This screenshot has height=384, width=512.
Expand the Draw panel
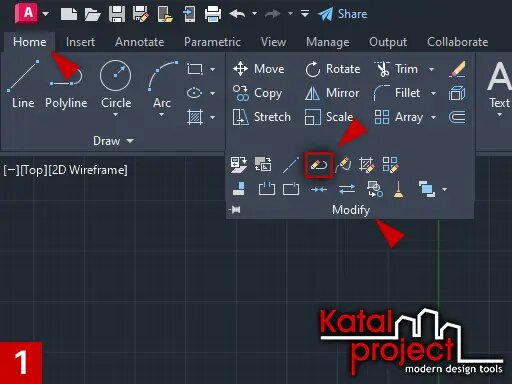pyautogui.click(x=113, y=141)
